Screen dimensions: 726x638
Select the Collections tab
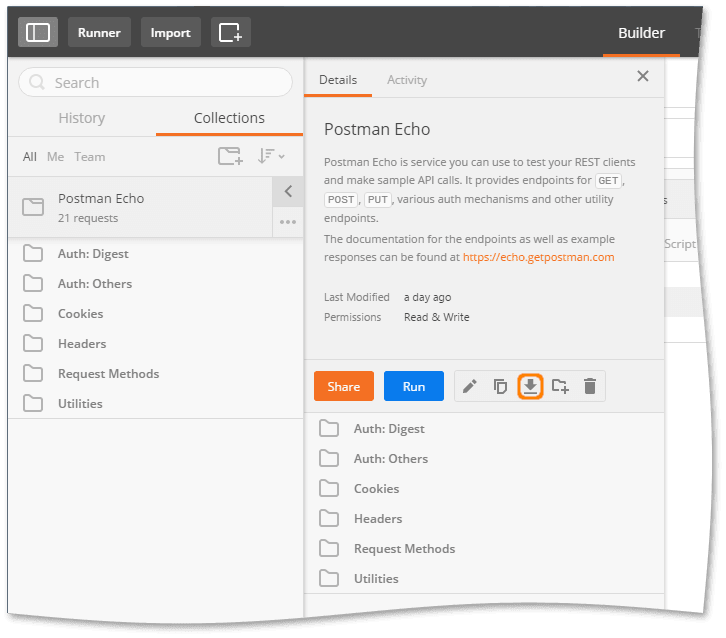click(229, 118)
